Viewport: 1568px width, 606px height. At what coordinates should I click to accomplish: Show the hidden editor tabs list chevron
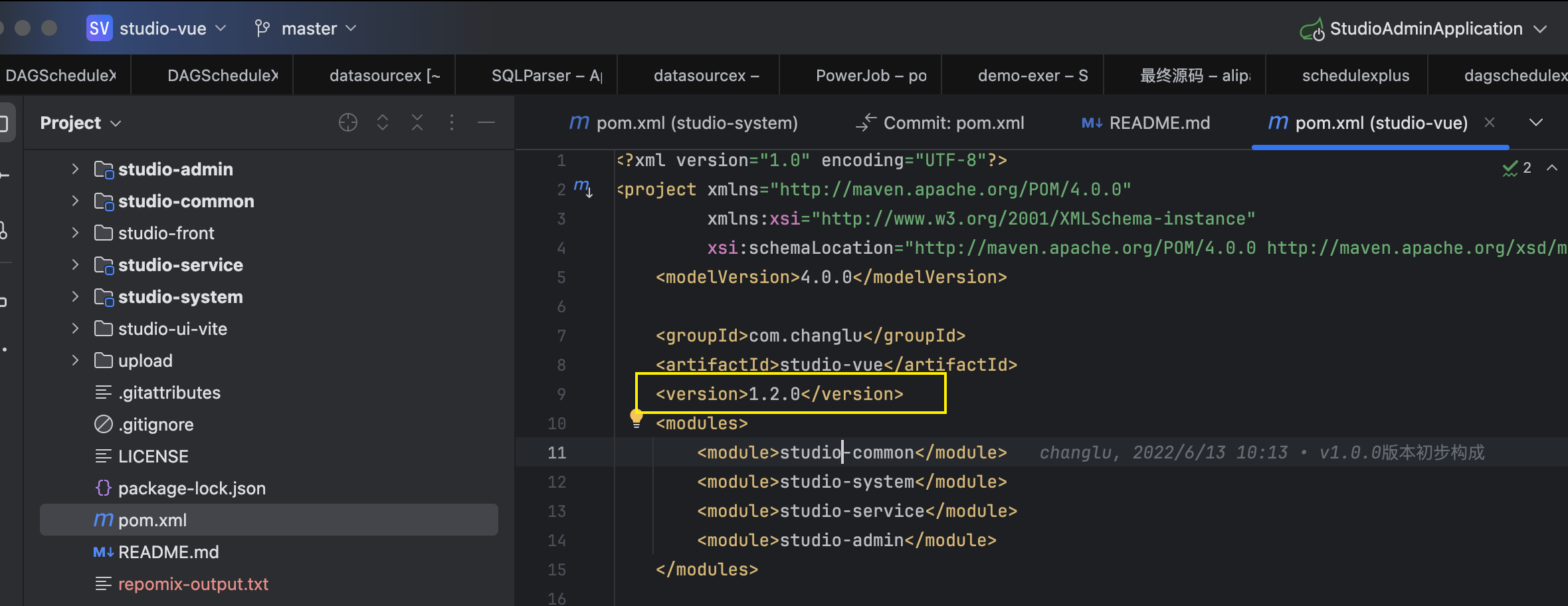[1536, 123]
